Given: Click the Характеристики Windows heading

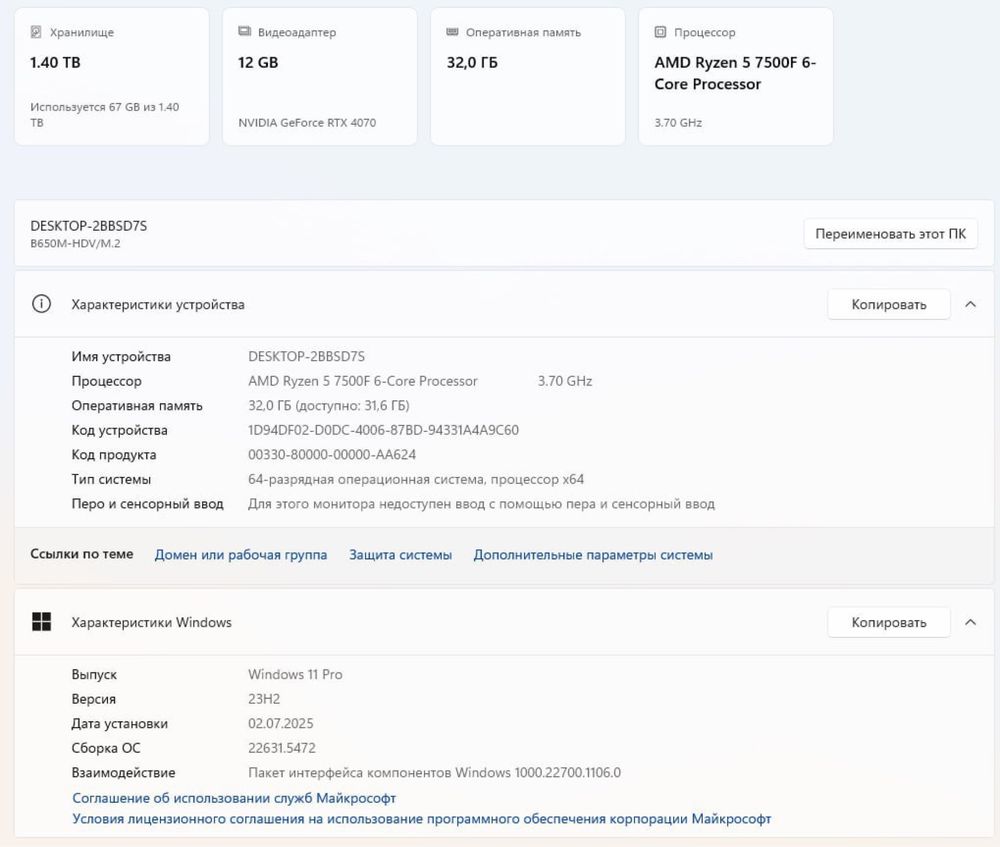Looking at the screenshot, I should coord(151,622).
